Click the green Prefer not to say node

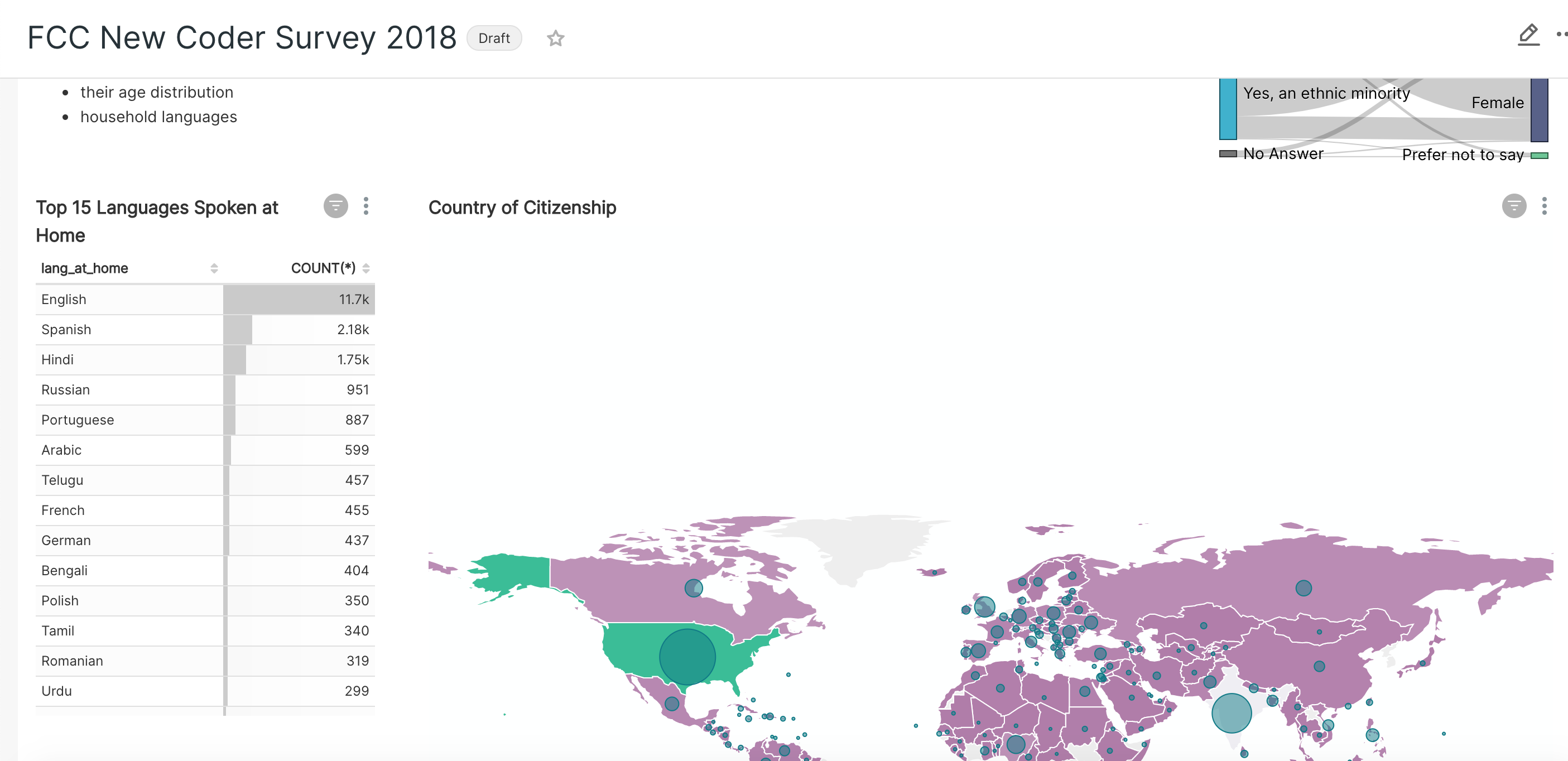tap(1539, 156)
